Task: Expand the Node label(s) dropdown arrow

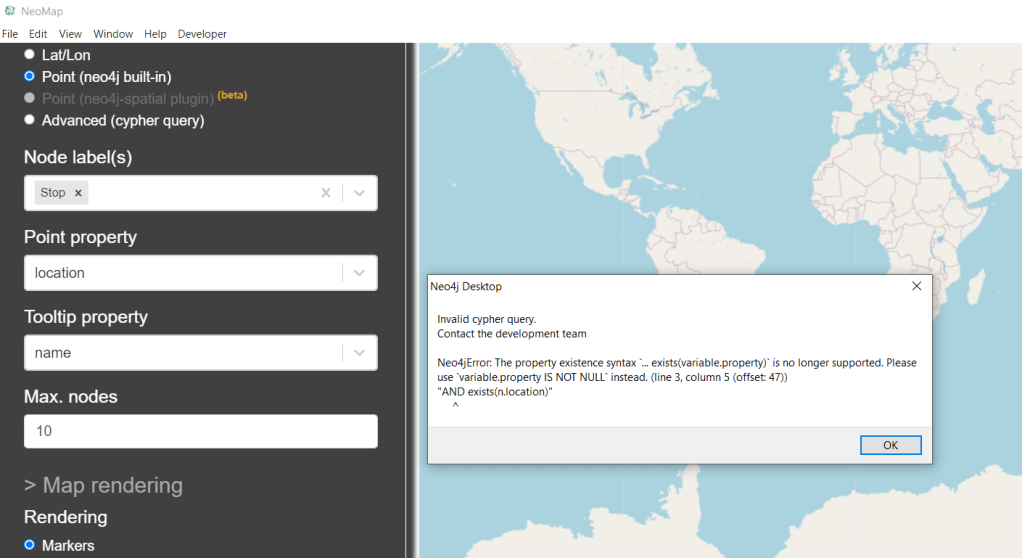Action: tap(359, 193)
